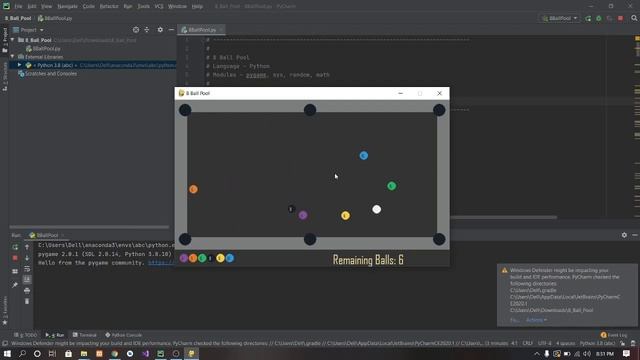Viewport: 640px width, 360px height.
Task: Open the Event Log
Action: click(614, 335)
